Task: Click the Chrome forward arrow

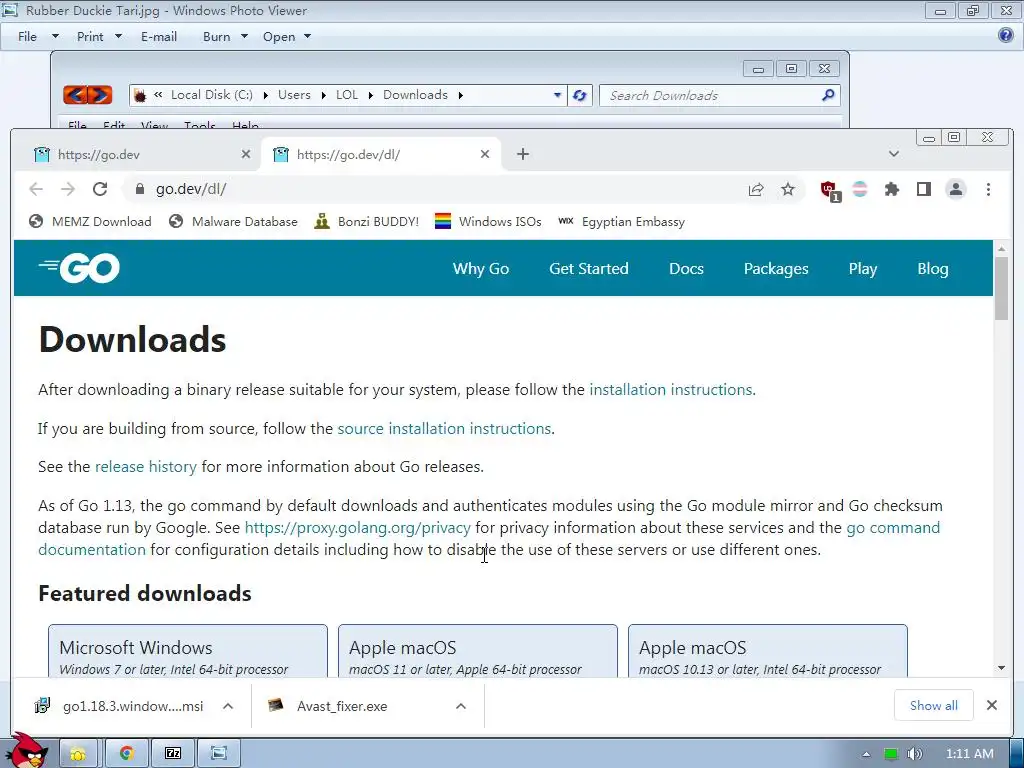Action: pyautogui.click(x=68, y=189)
